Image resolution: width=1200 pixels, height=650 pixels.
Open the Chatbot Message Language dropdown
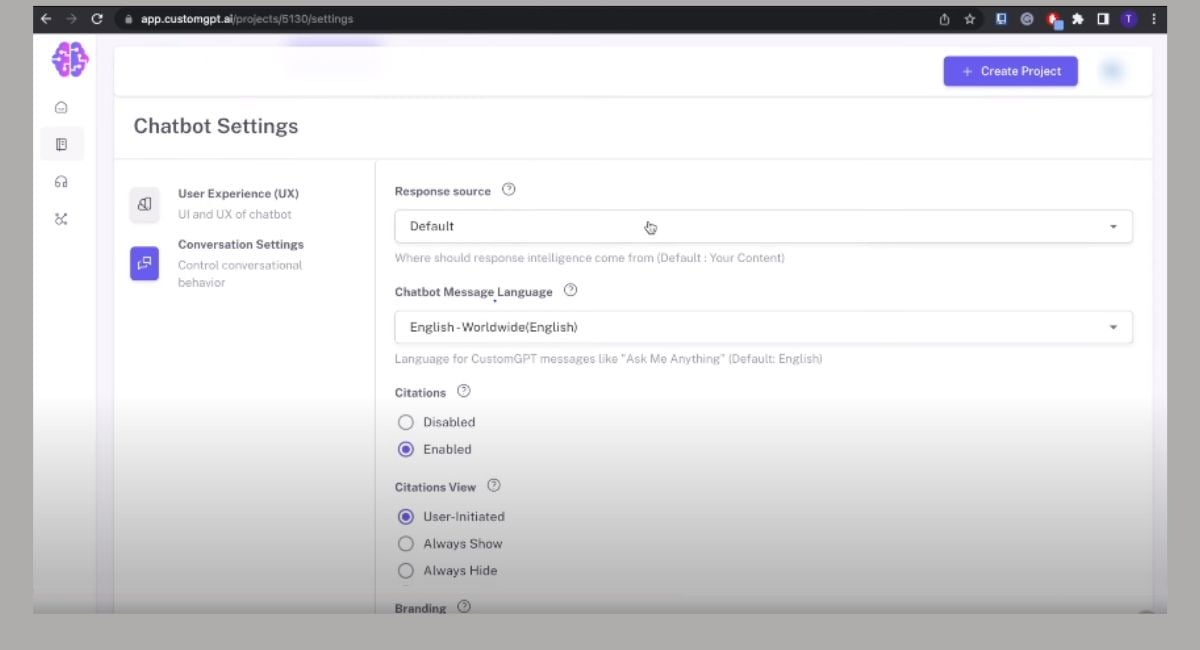(x=763, y=327)
